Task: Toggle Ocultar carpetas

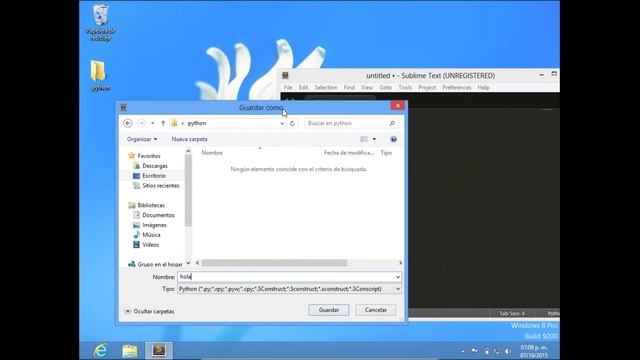Action: point(149,311)
